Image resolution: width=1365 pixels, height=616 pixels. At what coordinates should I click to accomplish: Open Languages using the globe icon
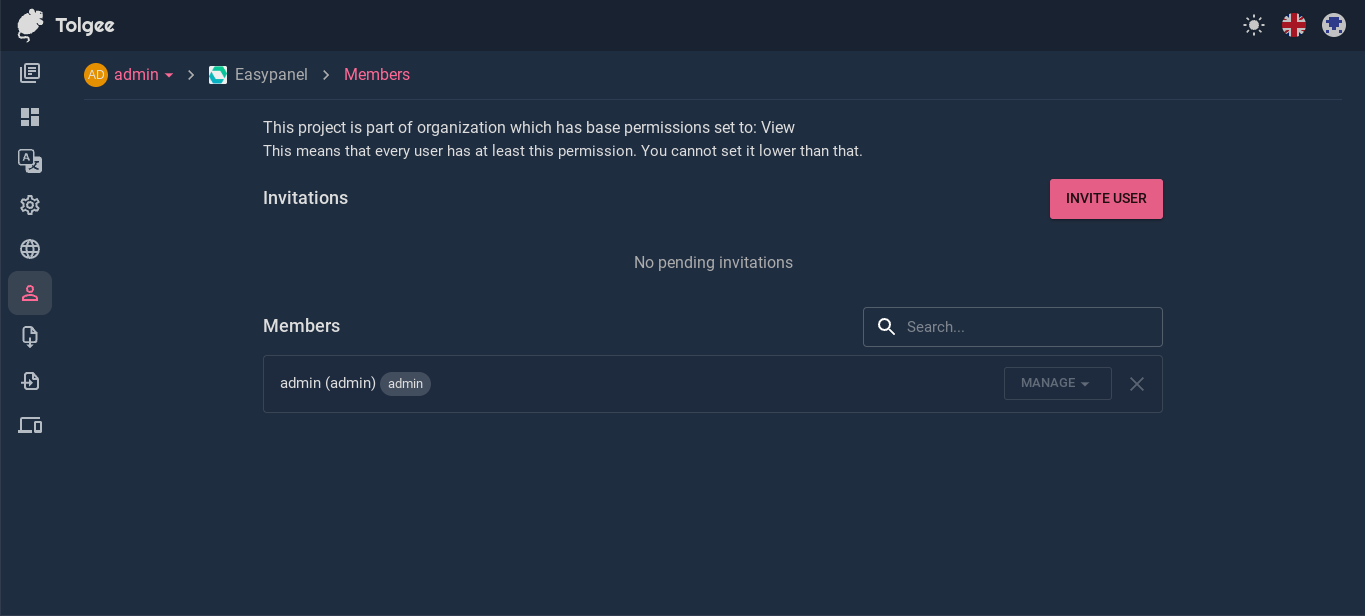(30, 249)
